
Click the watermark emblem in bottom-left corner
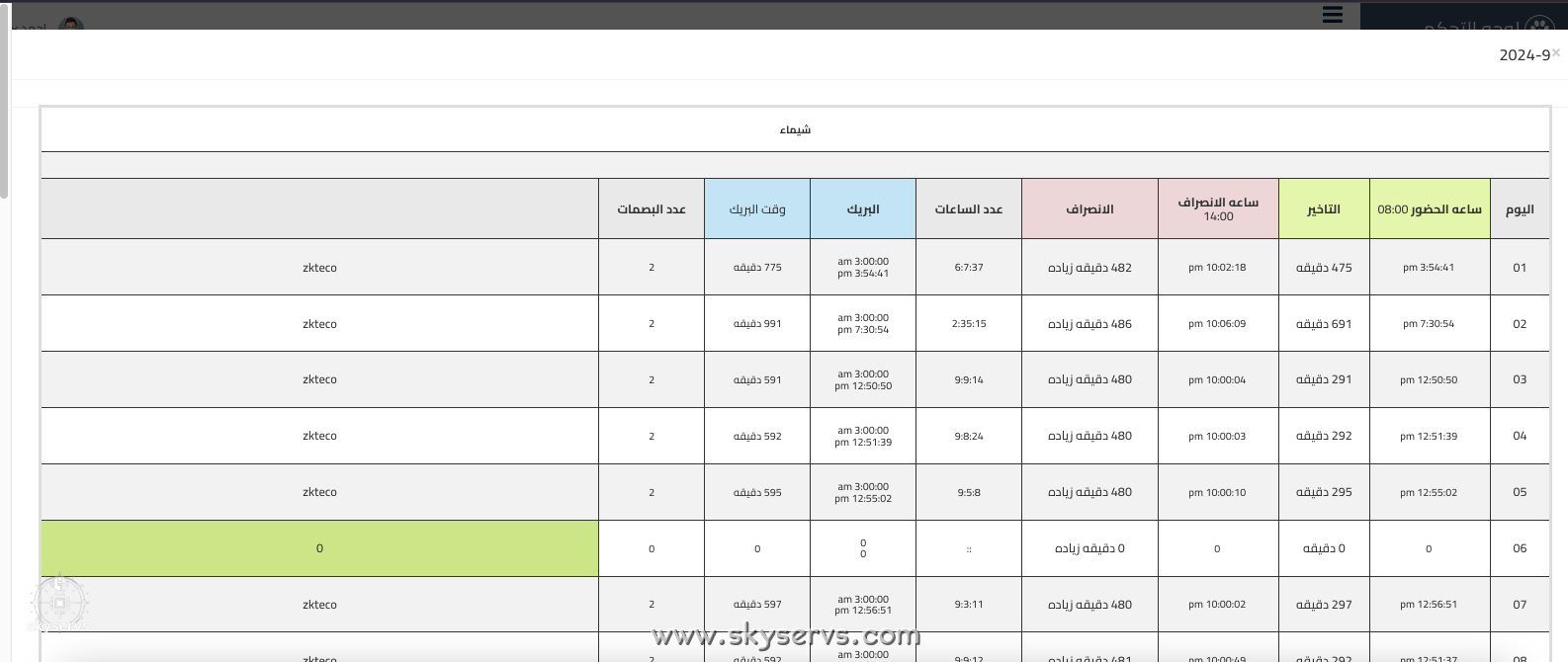59,602
